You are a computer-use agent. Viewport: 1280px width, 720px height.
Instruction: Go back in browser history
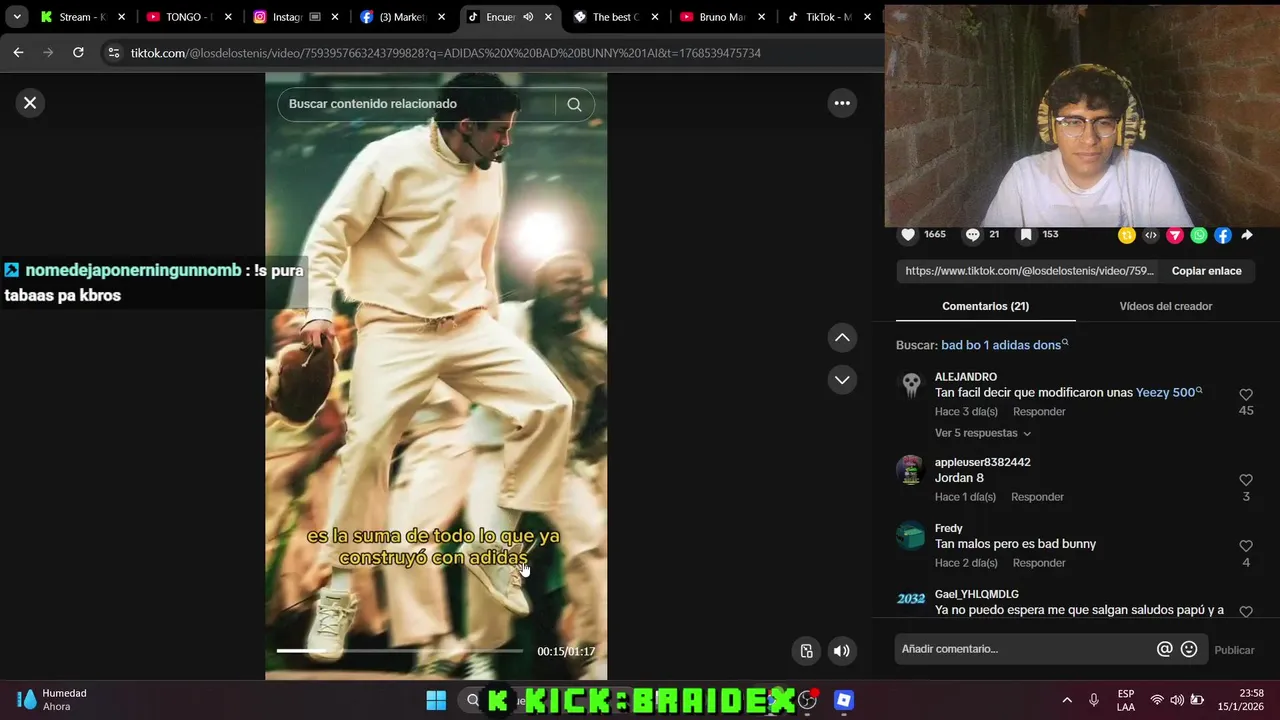18,53
